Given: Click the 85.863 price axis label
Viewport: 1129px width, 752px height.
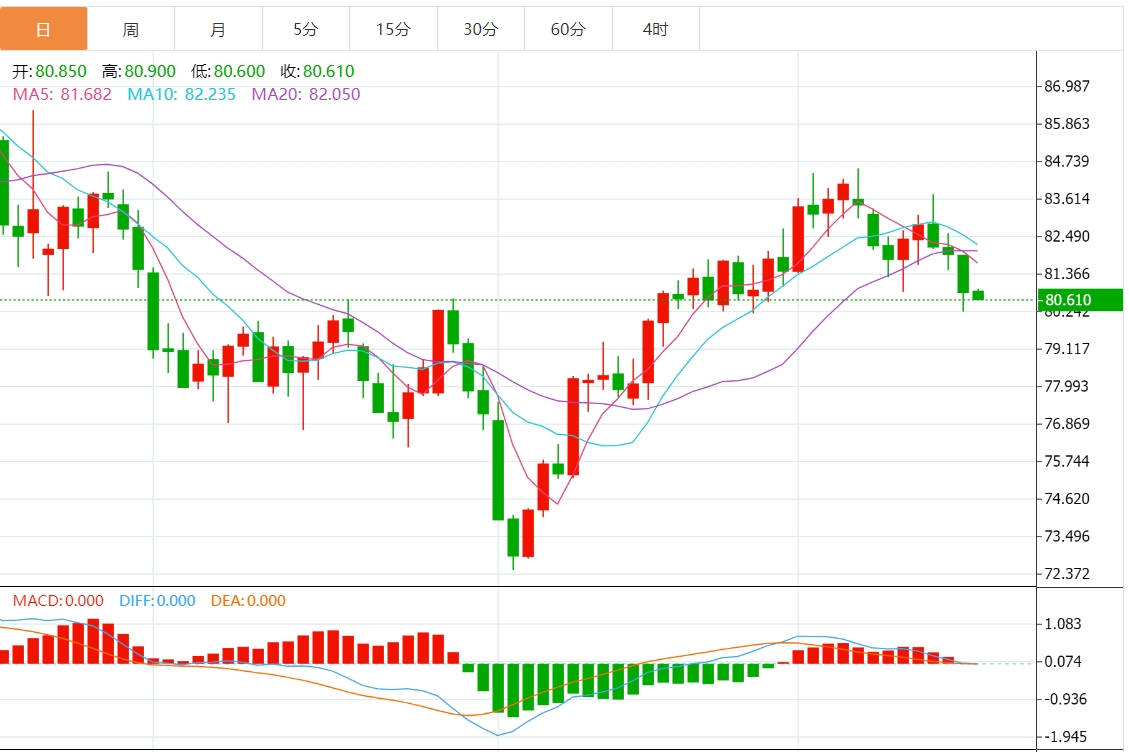Looking at the screenshot, I should point(1067,124).
